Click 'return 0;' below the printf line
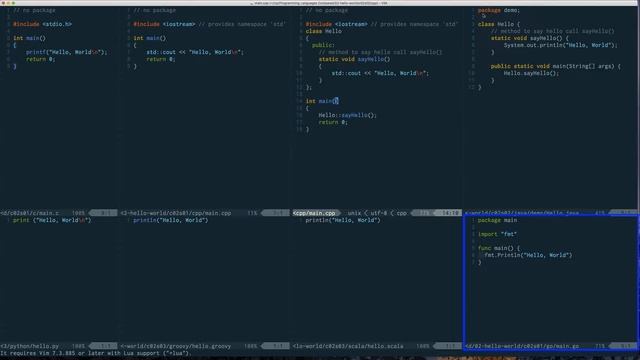 [x=40, y=59]
